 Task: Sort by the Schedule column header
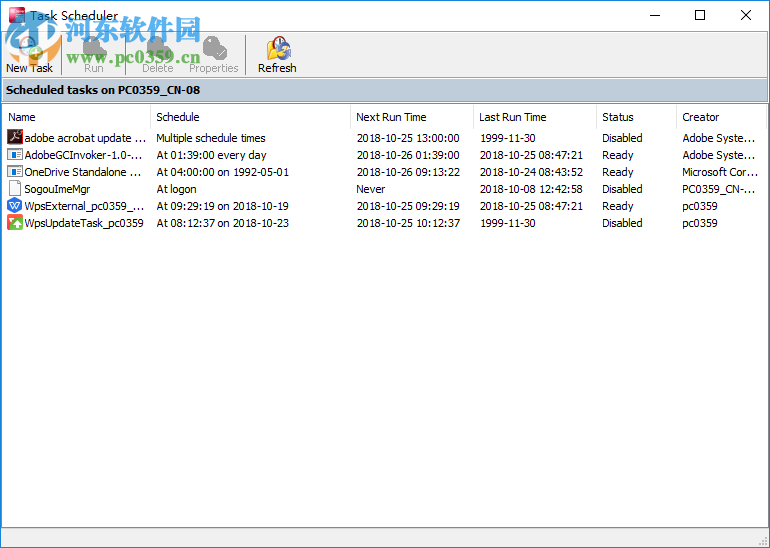point(250,117)
